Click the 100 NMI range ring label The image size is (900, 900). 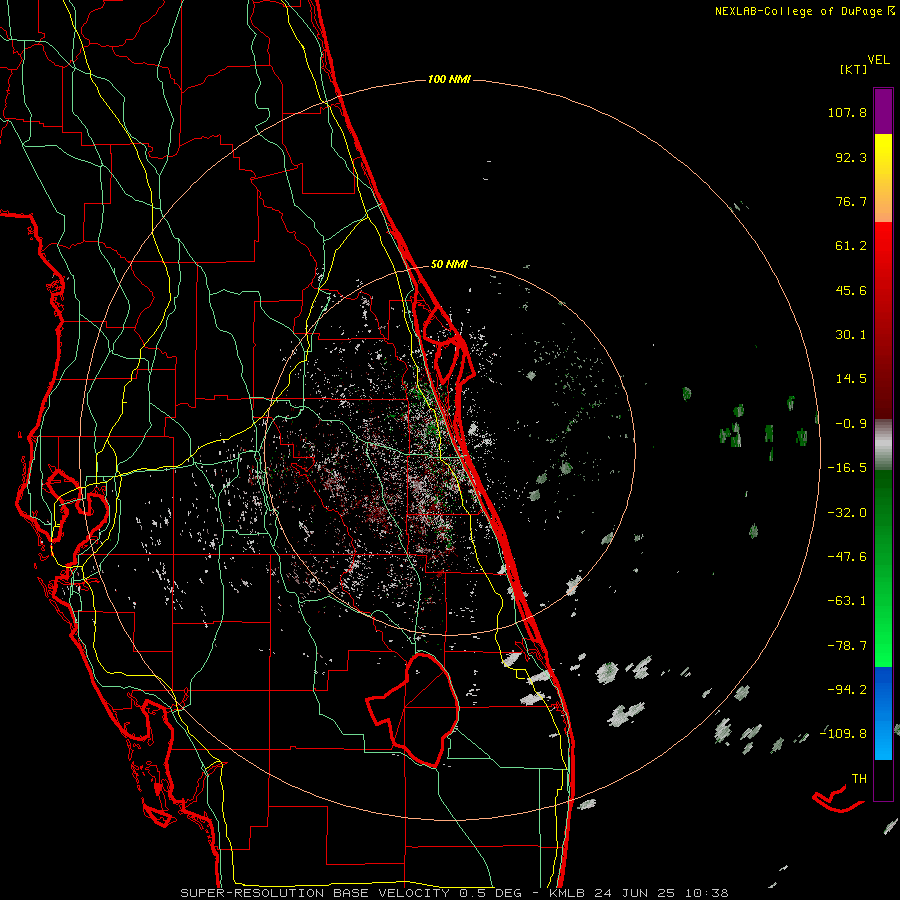(449, 79)
